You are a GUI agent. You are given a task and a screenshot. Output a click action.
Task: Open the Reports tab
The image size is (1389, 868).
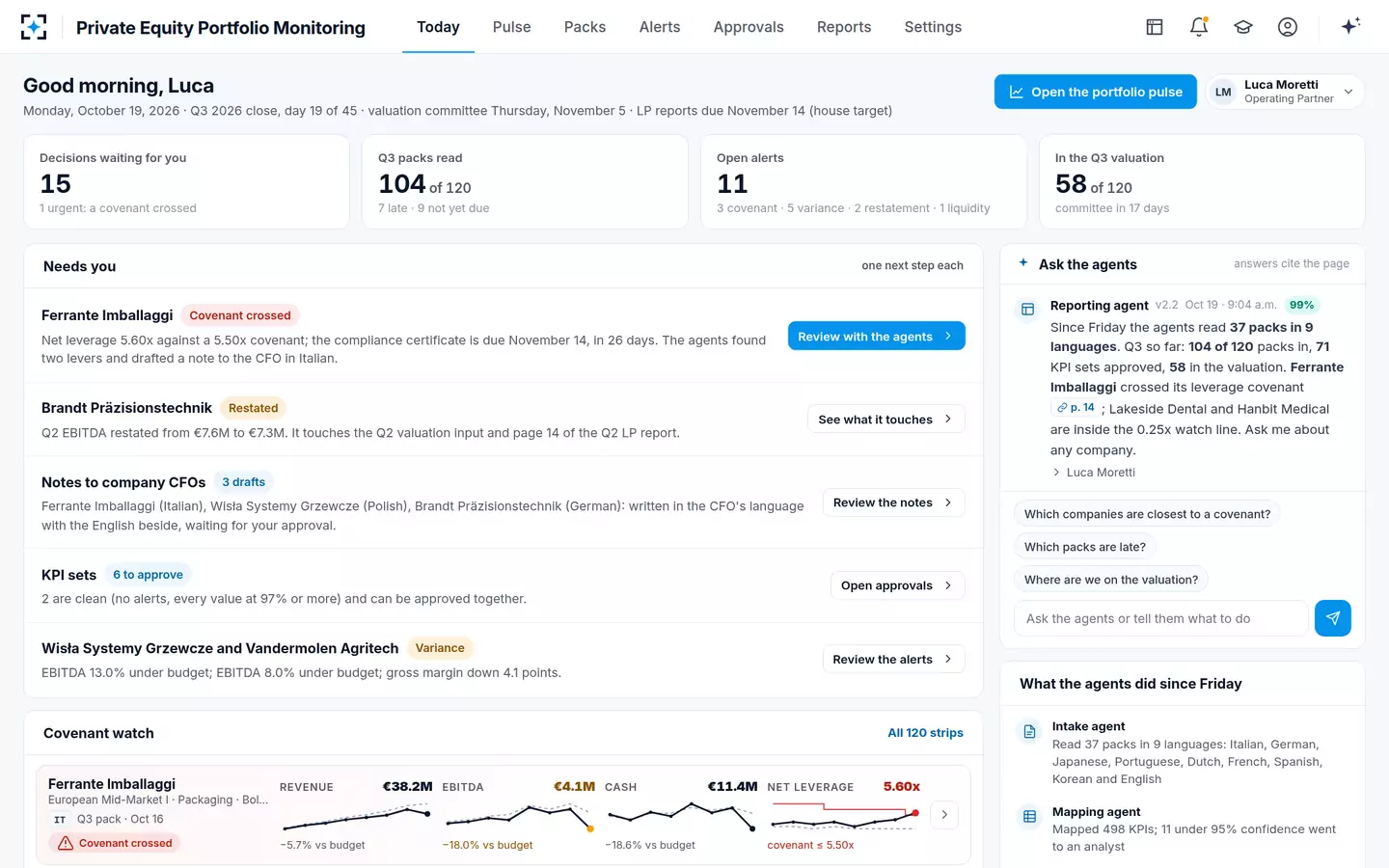coord(844,27)
